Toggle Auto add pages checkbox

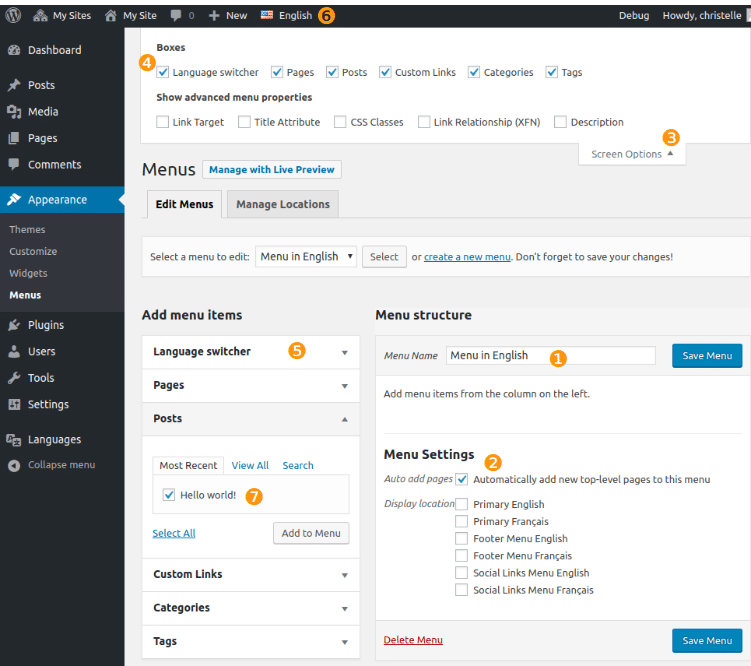coord(462,479)
